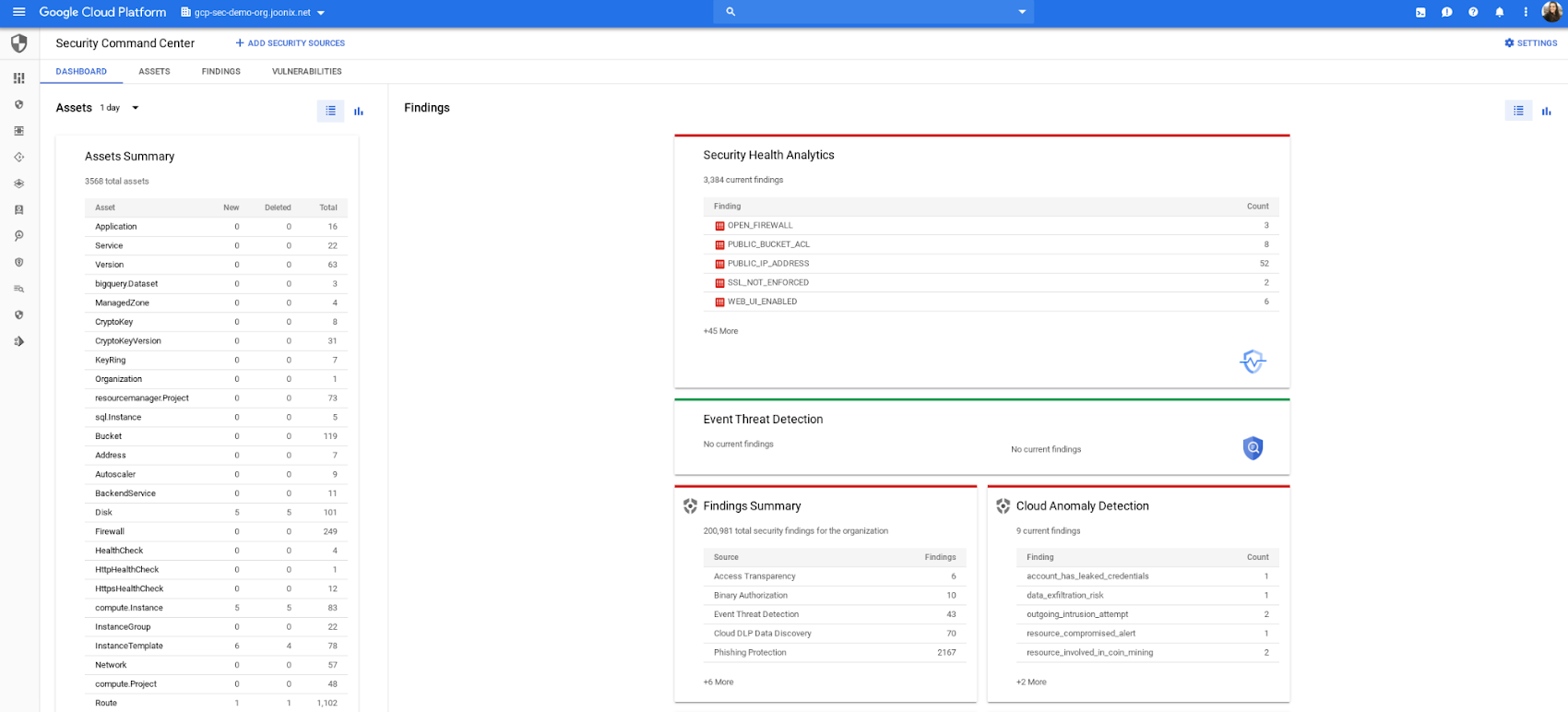
Task: Open the hamburger navigation menu
Action: click(18, 12)
